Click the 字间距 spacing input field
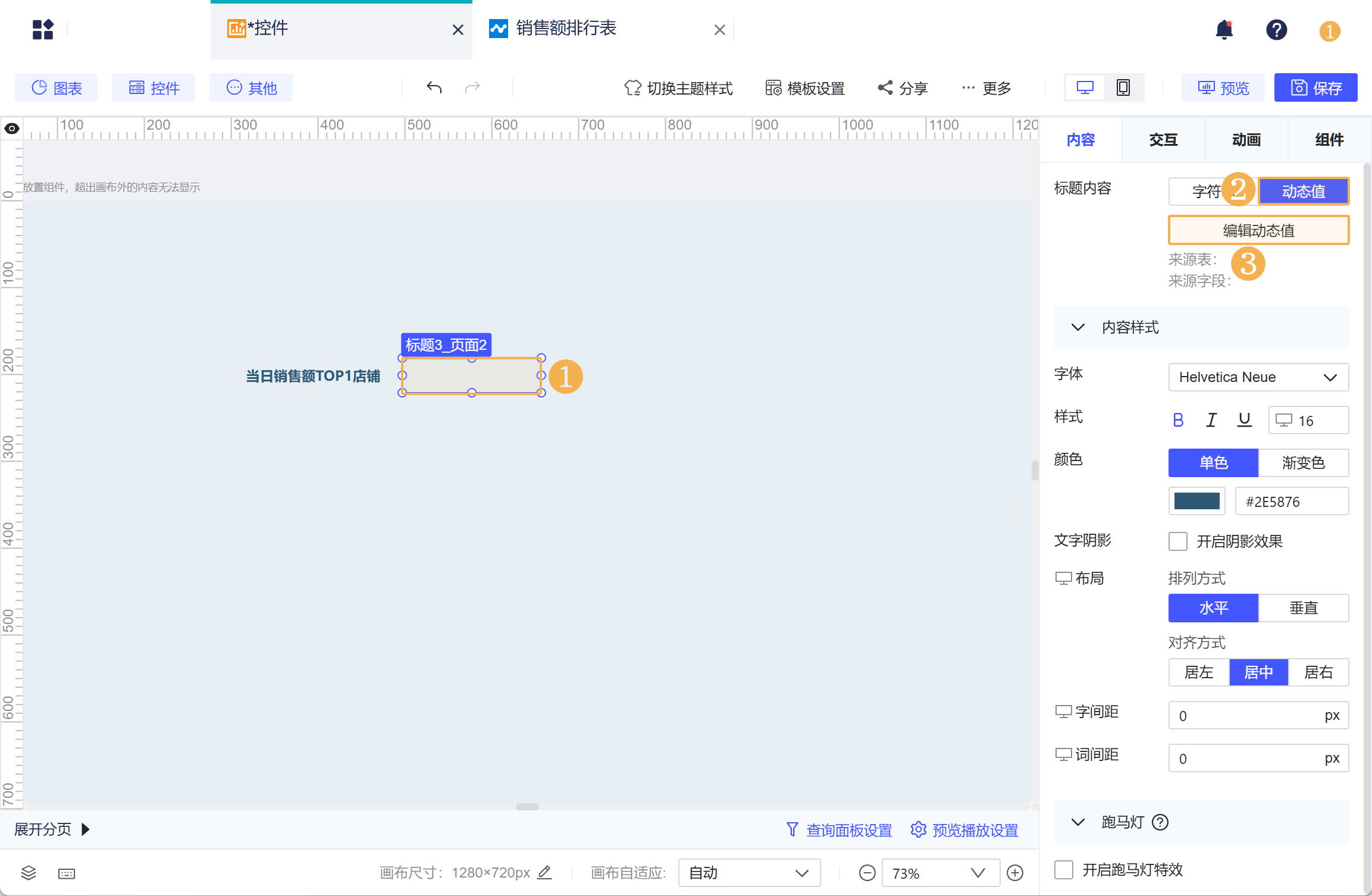The height and width of the screenshot is (896, 1372). (1258, 715)
